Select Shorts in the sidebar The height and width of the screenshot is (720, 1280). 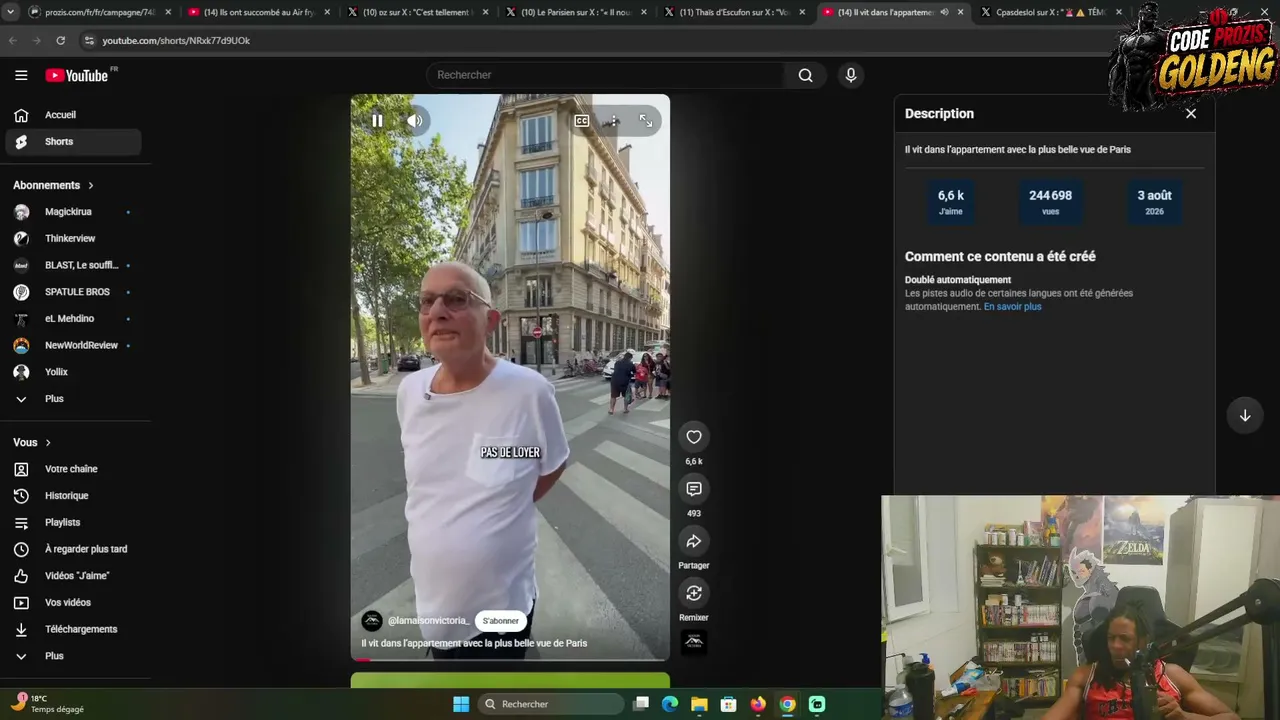click(72, 142)
